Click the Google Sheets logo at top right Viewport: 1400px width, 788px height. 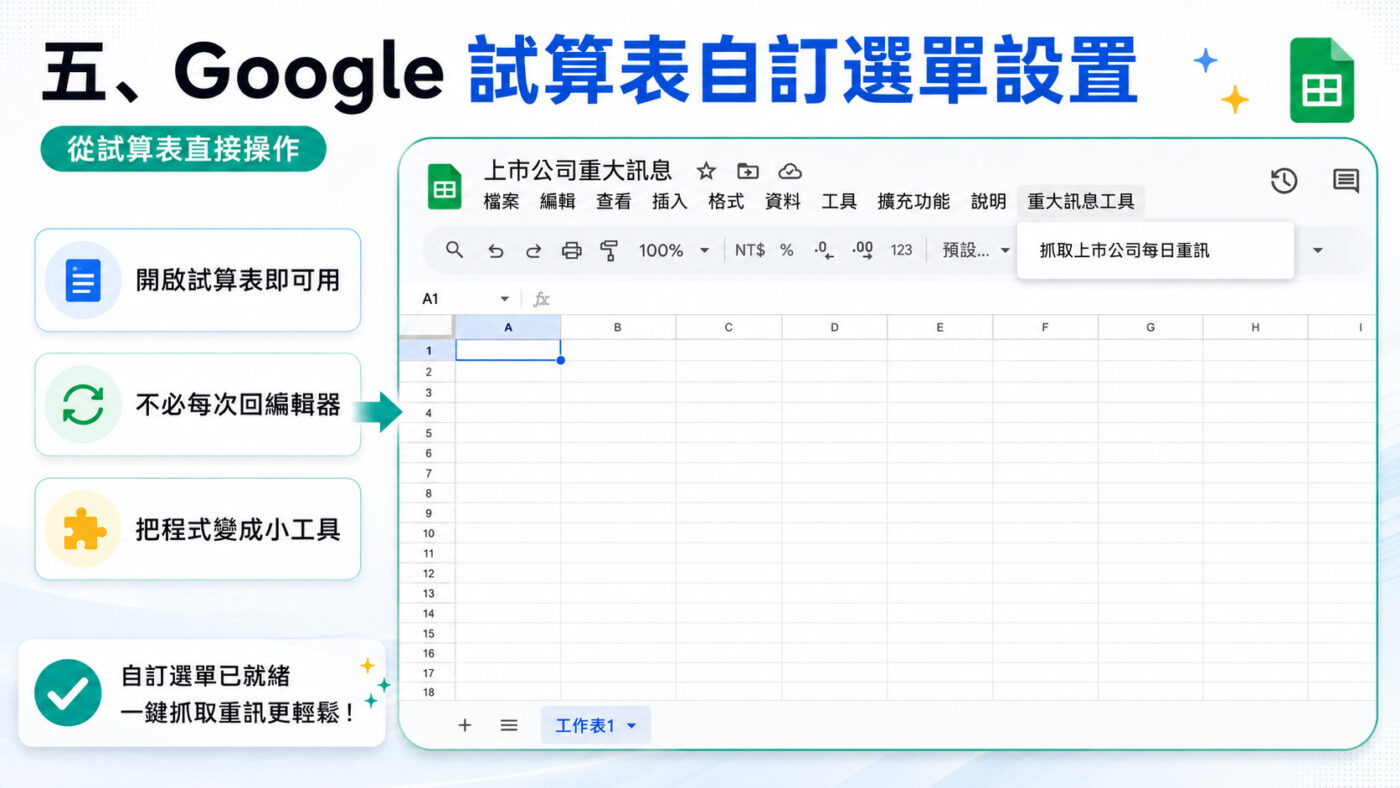(x=1321, y=80)
